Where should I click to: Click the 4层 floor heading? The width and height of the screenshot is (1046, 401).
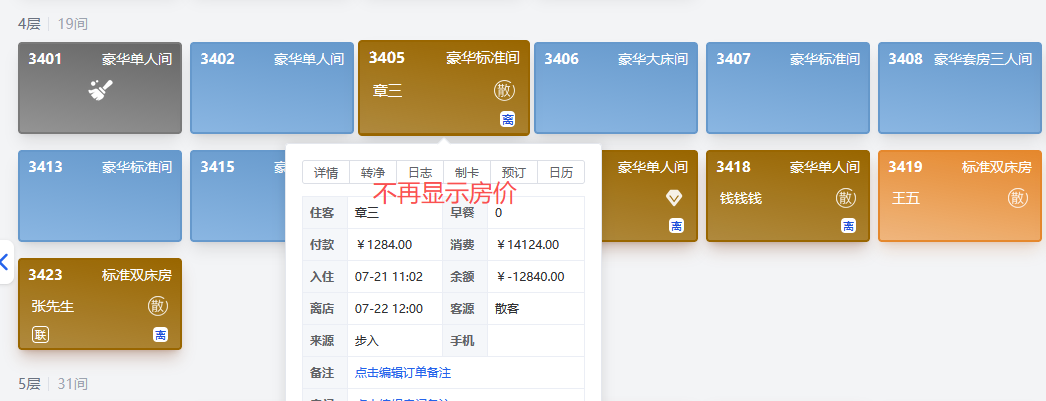point(29,24)
